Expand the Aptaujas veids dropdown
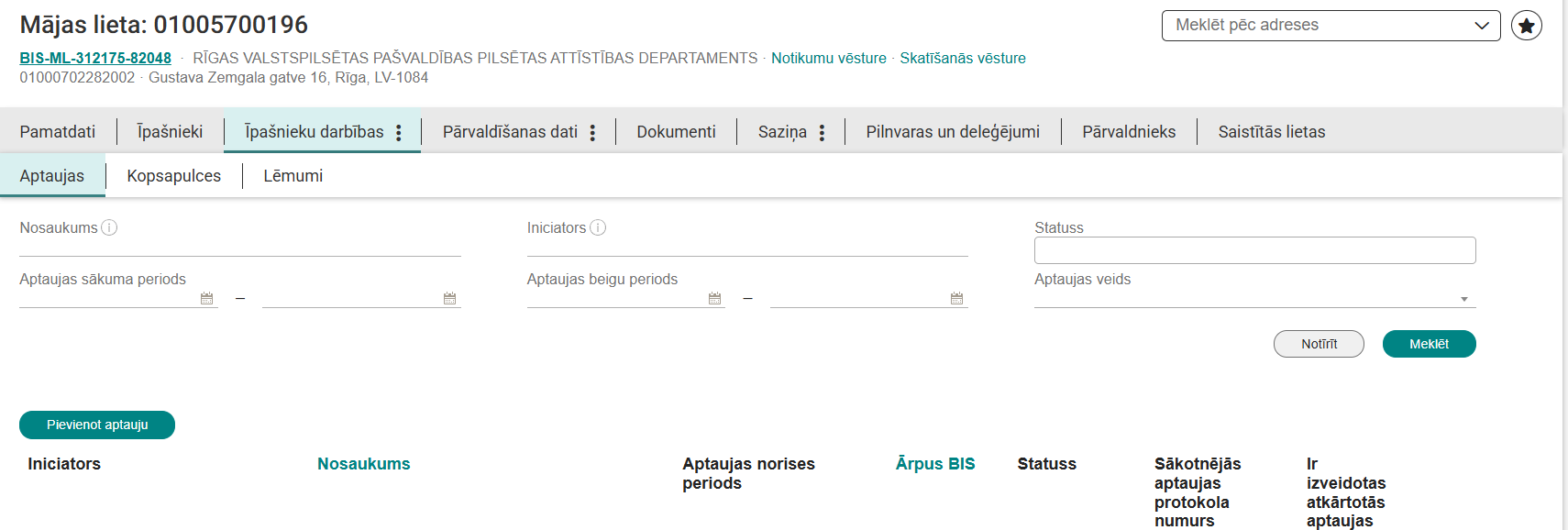The height and width of the screenshot is (530, 1568). 1463,299
